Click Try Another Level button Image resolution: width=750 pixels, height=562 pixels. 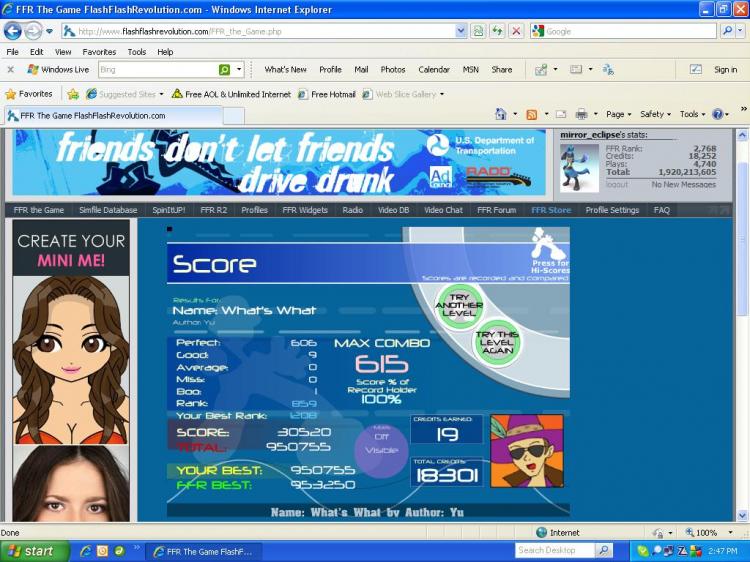459,306
